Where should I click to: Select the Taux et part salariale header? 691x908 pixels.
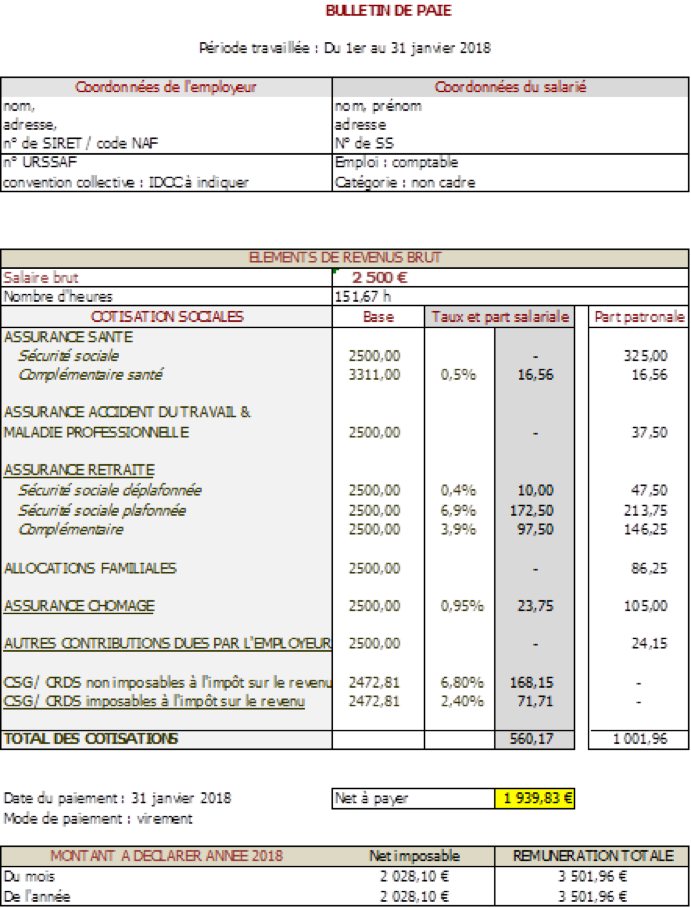pos(500,317)
